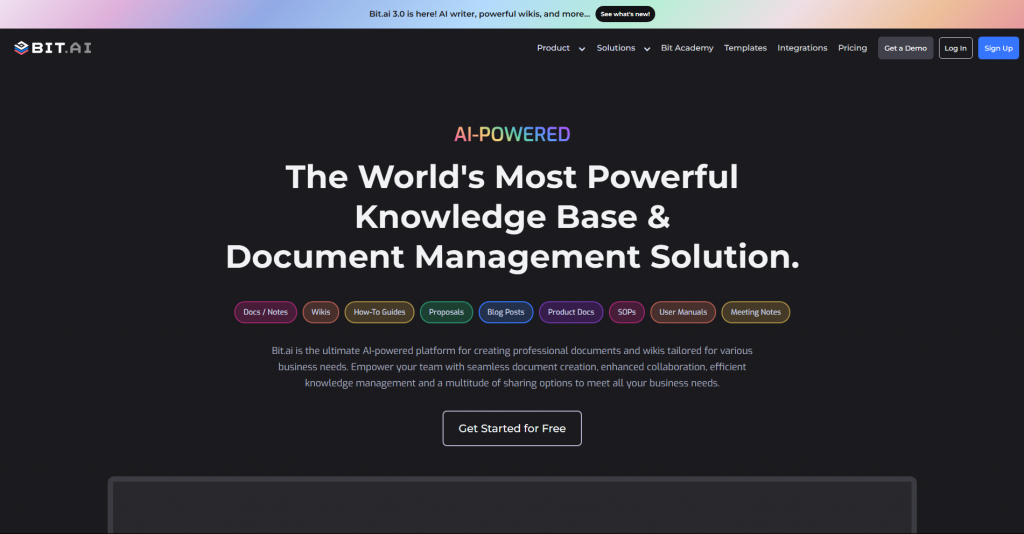Select the How-To Guides tag
This screenshot has width=1024, height=534.
(x=379, y=312)
